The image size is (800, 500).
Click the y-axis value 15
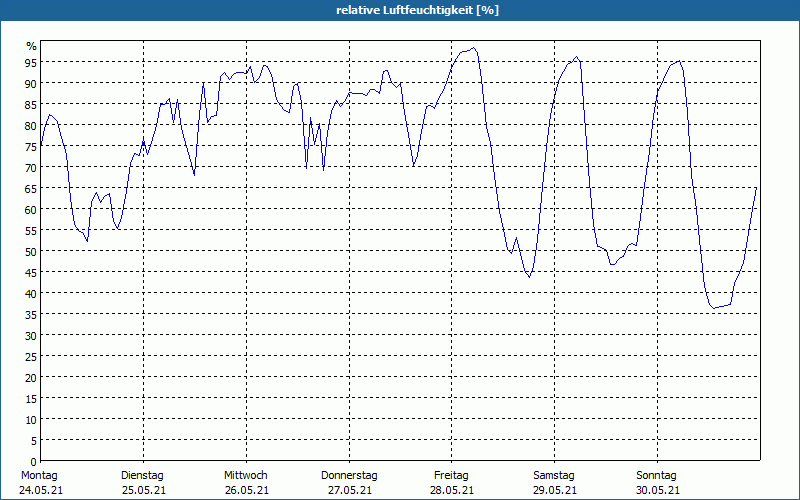[x=31, y=398]
